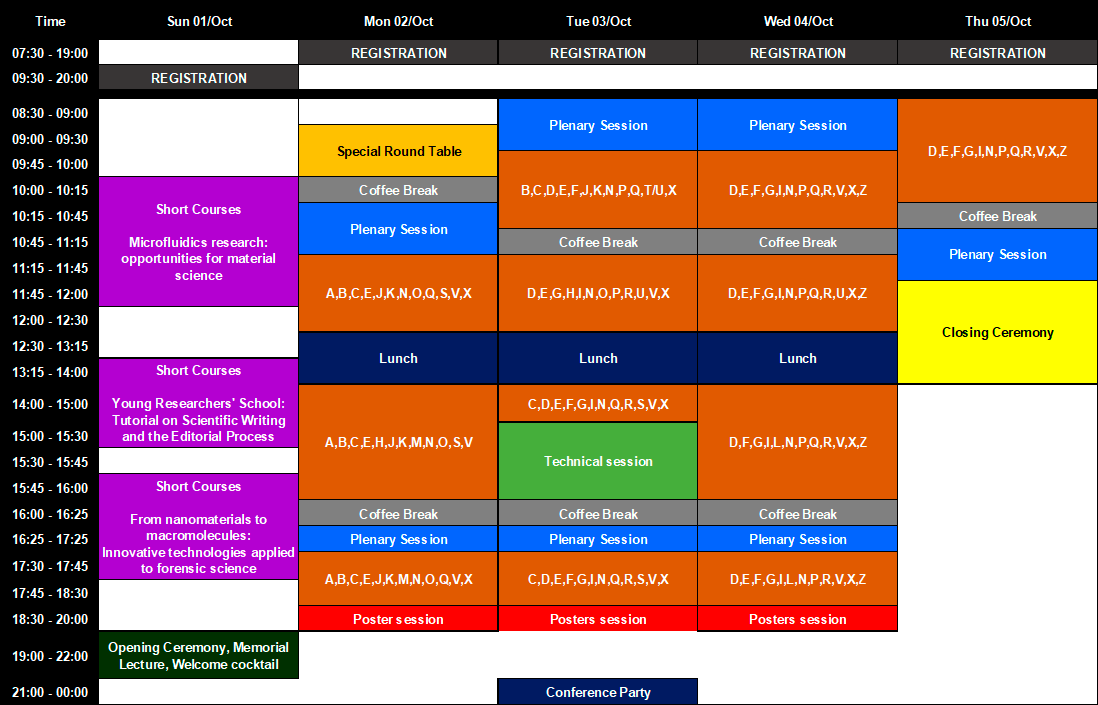Select the green Technical session block
Image resolution: width=1098 pixels, height=705 pixels.
coord(598,461)
